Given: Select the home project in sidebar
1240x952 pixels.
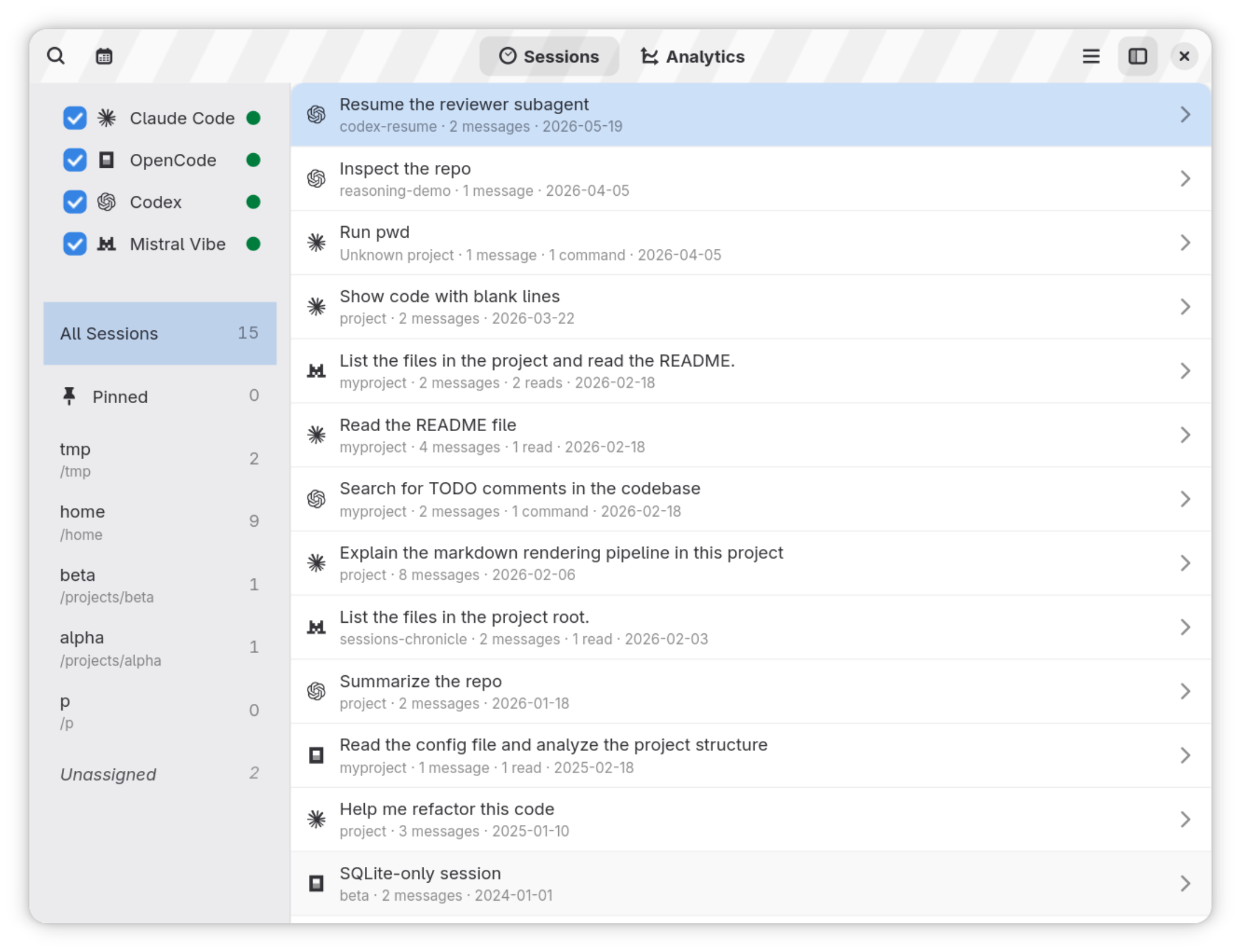Looking at the screenshot, I should [160, 522].
